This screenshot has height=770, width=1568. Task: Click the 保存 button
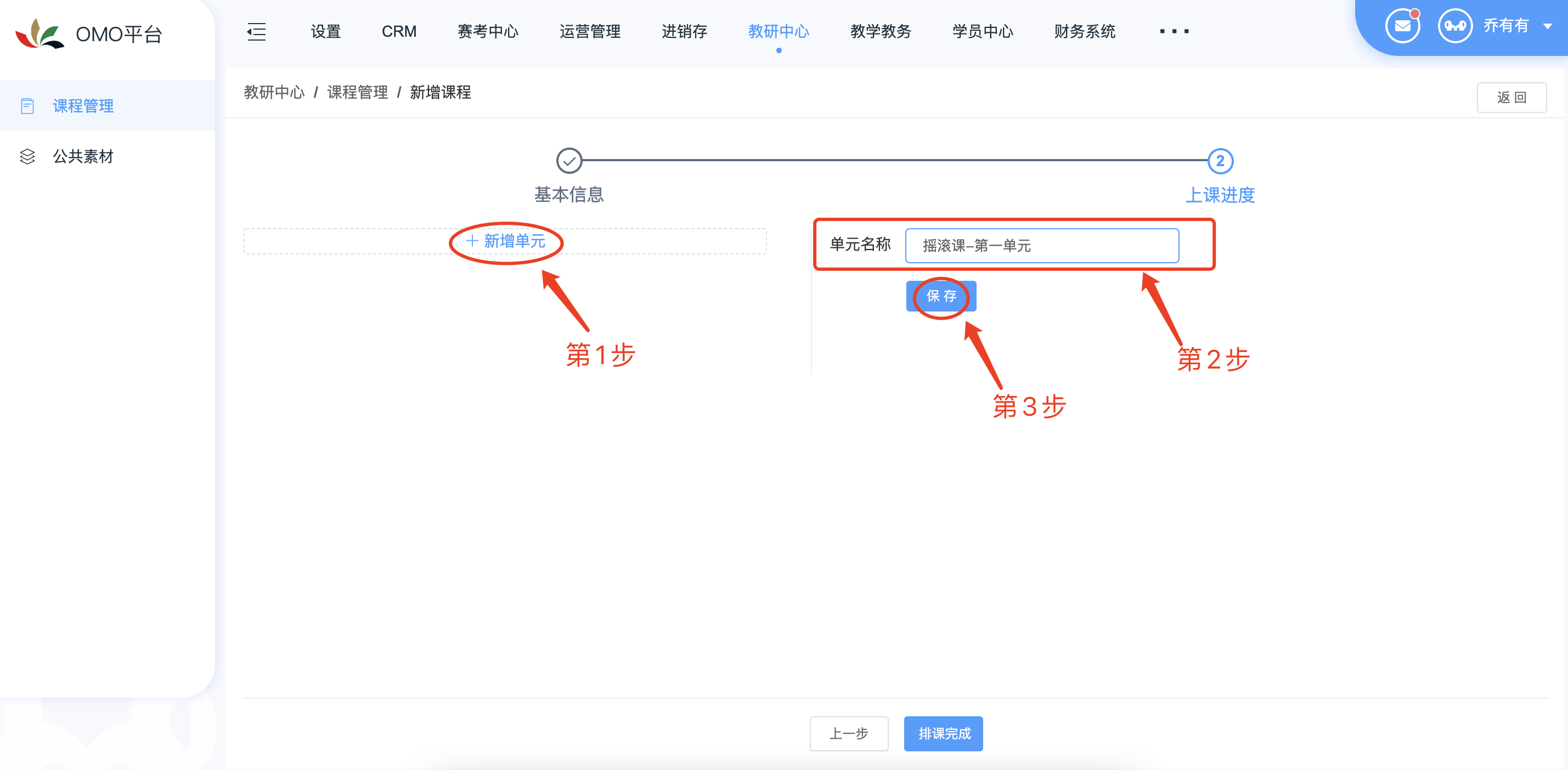941,296
